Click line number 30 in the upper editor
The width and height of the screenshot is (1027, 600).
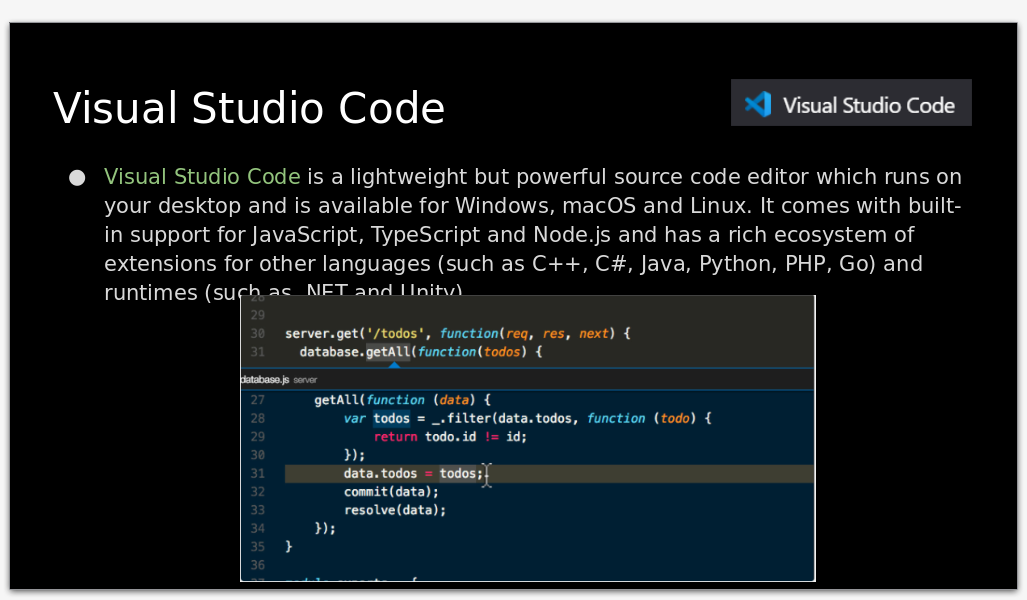257,333
